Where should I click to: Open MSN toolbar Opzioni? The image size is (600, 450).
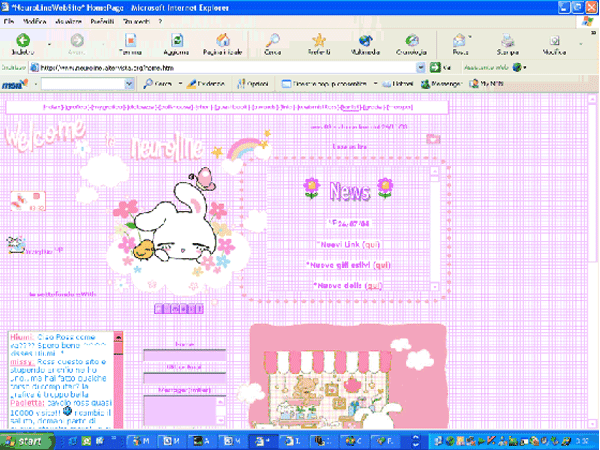253,84
